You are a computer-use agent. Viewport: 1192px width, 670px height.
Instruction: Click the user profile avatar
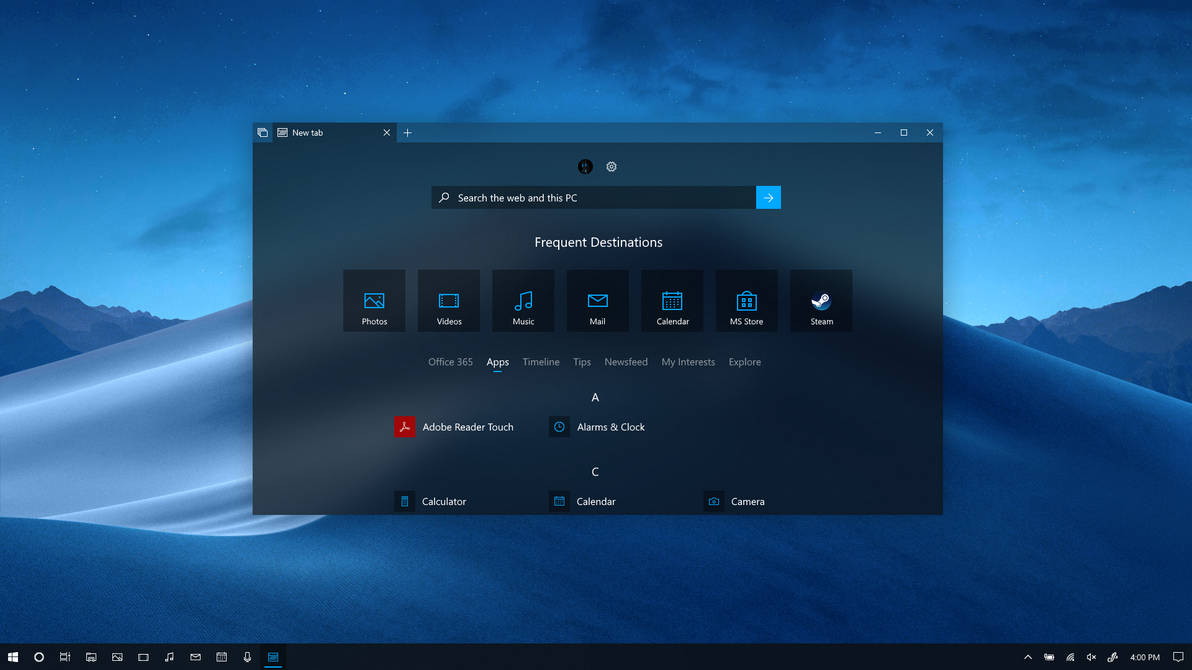point(584,166)
